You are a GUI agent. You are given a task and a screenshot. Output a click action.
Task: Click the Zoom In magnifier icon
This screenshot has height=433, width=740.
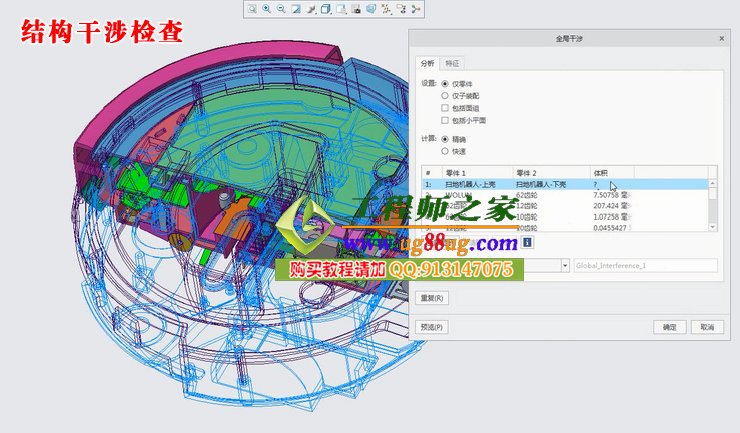click(267, 9)
